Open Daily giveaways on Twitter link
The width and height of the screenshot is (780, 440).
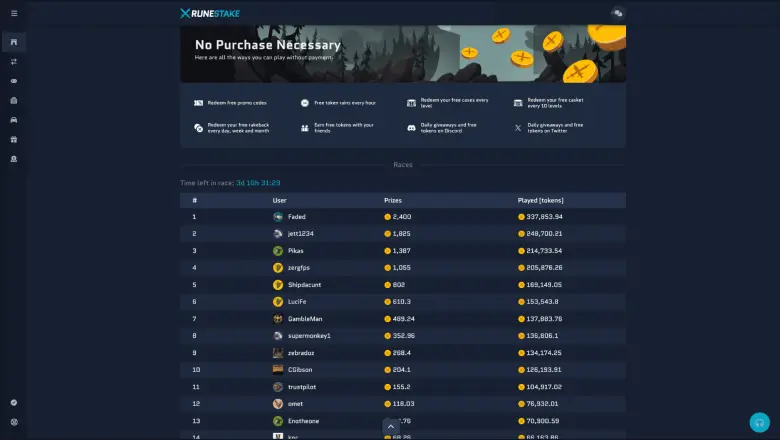[555, 128]
